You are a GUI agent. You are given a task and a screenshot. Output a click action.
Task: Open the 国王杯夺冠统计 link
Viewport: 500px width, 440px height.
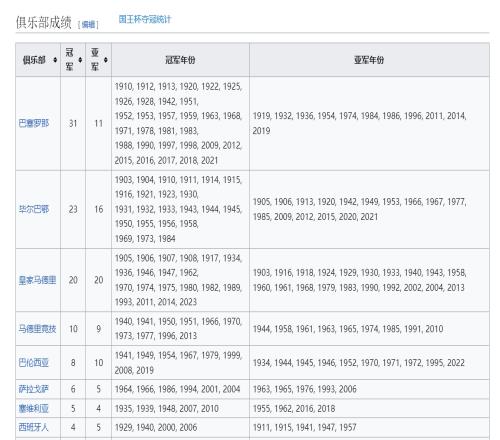pos(145,19)
